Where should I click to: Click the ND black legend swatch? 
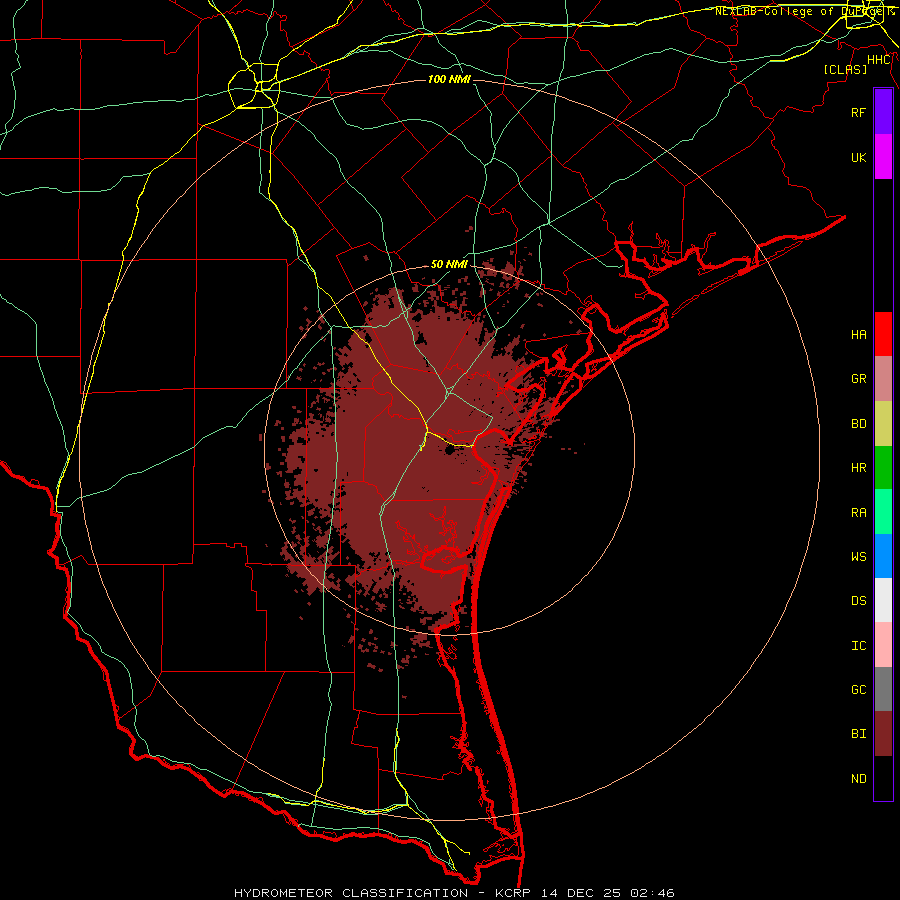click(x=883, y=778)
